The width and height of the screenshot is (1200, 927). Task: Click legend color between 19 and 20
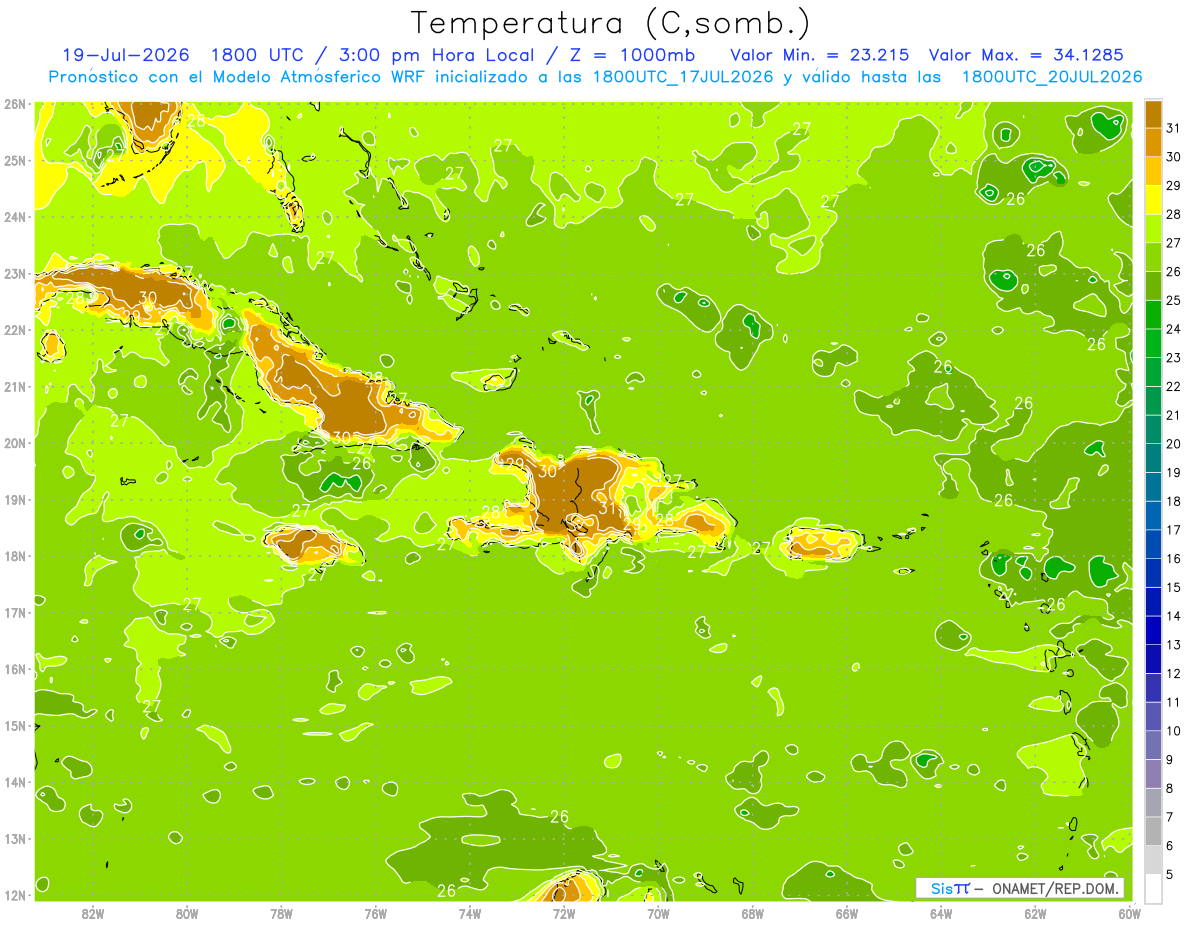[x=1153, y=458]
